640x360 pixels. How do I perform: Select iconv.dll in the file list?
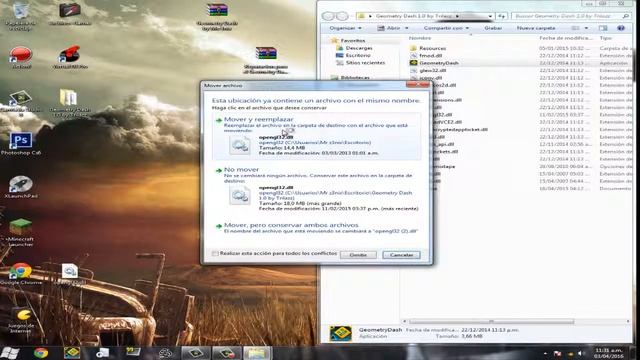point(431,78)
